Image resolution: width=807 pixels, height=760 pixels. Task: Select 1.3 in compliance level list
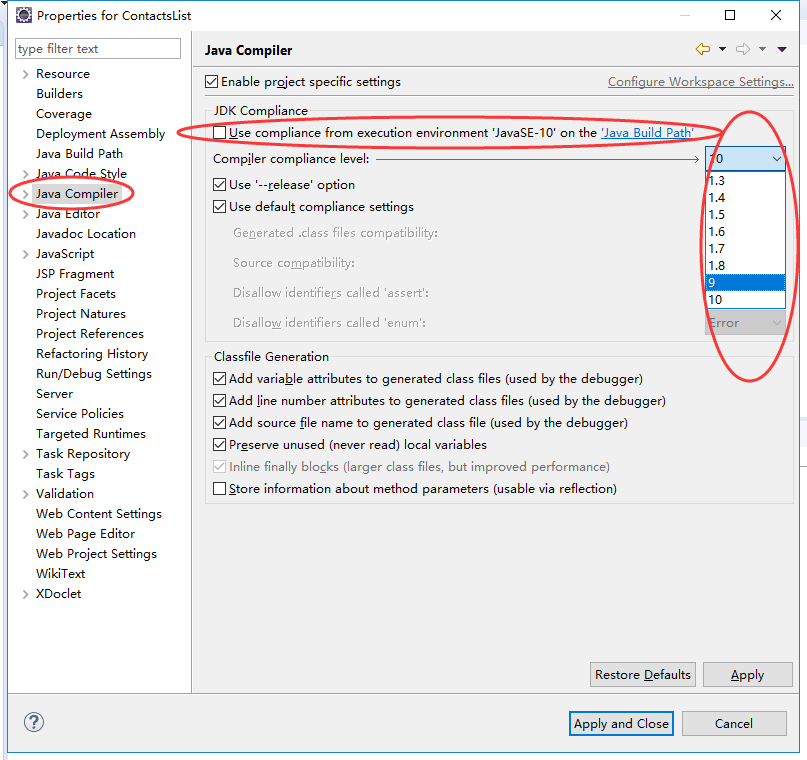coord(745,181)
